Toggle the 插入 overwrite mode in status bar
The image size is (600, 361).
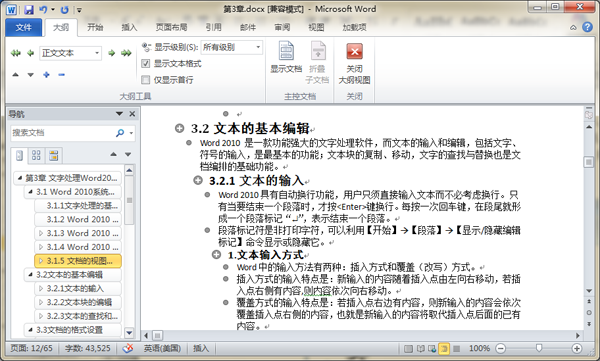201,348
